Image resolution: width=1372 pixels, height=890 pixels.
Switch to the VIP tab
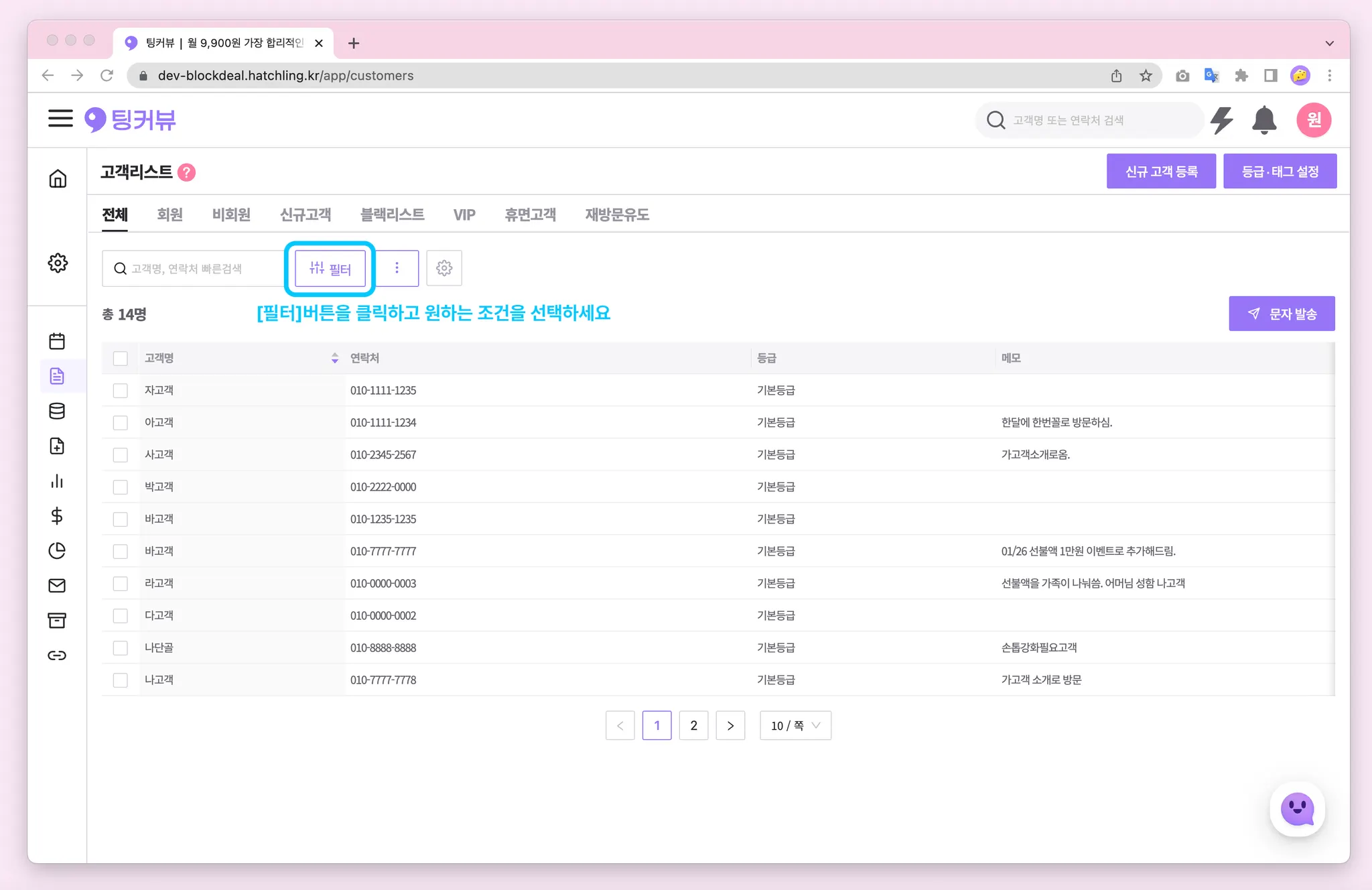point(464,214)
